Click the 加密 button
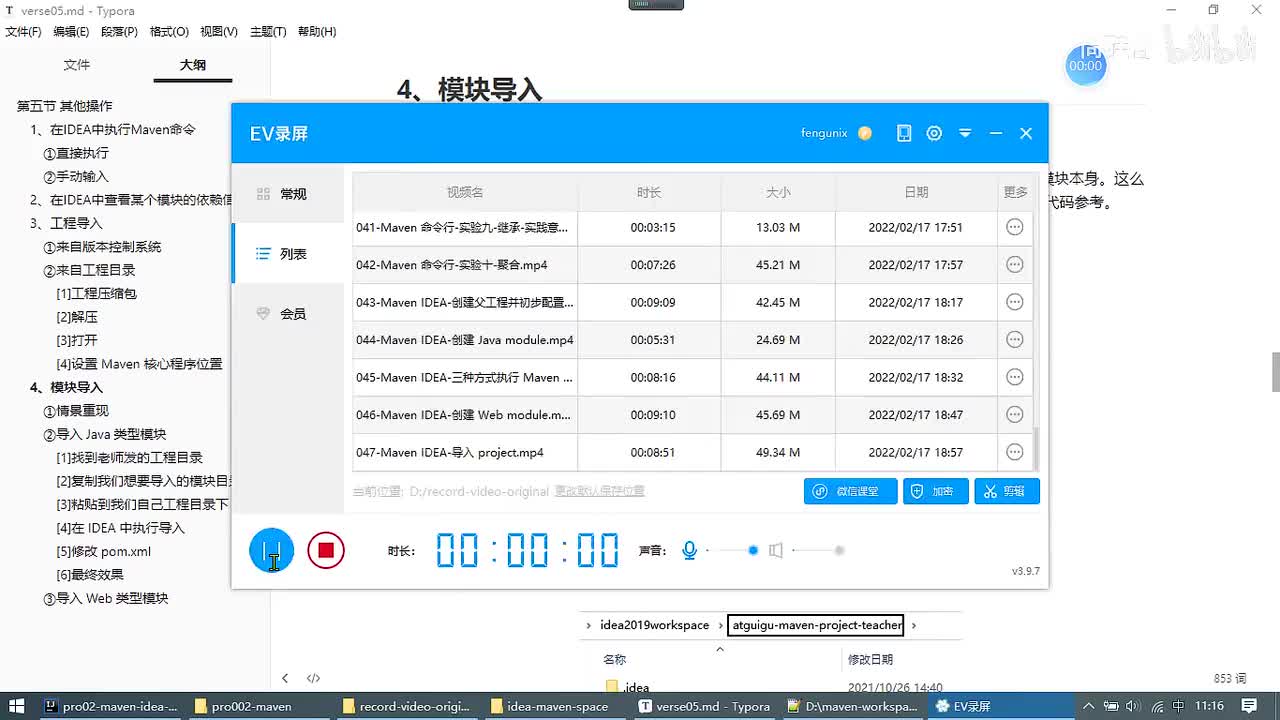Viewport: 1280px width, 720px height. pos(936,491)
